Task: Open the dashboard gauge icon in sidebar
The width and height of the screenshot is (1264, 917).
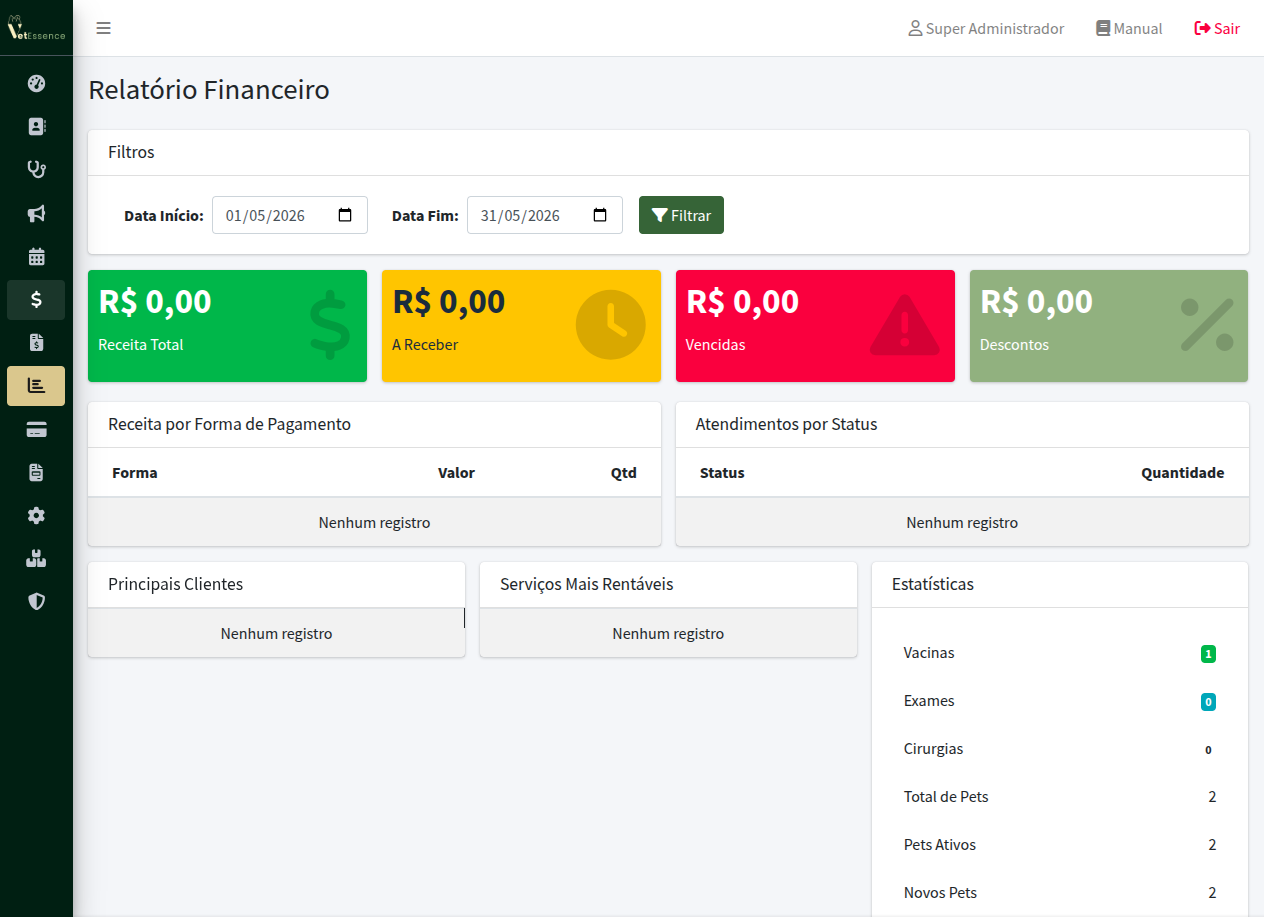Action: (36, 84)
